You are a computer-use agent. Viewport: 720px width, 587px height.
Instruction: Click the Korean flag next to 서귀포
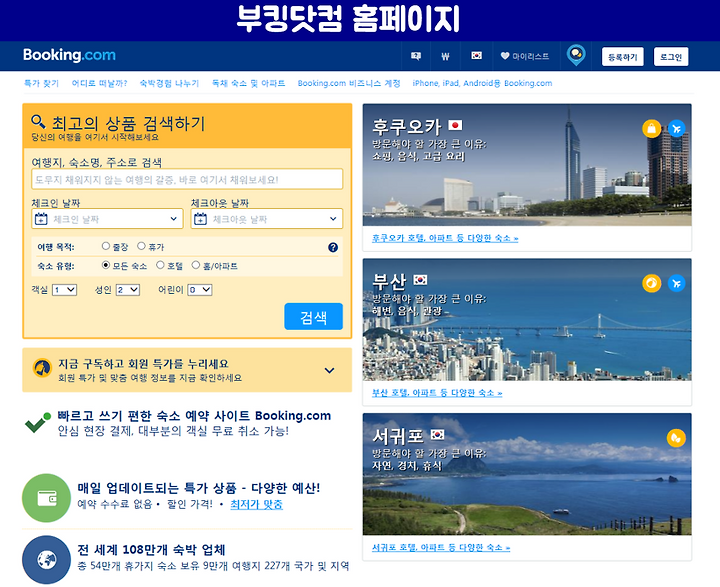pos(438,434)
